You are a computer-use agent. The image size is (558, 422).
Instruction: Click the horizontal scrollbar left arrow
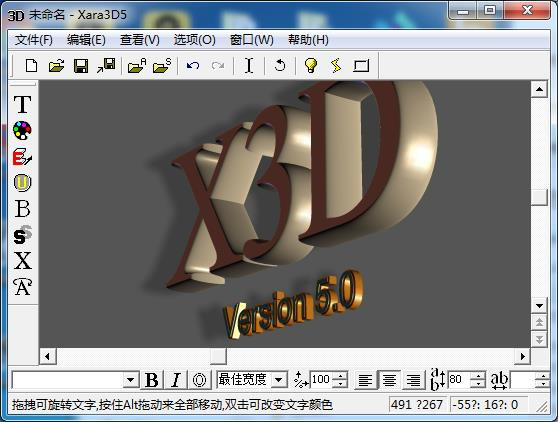point(47,356)
